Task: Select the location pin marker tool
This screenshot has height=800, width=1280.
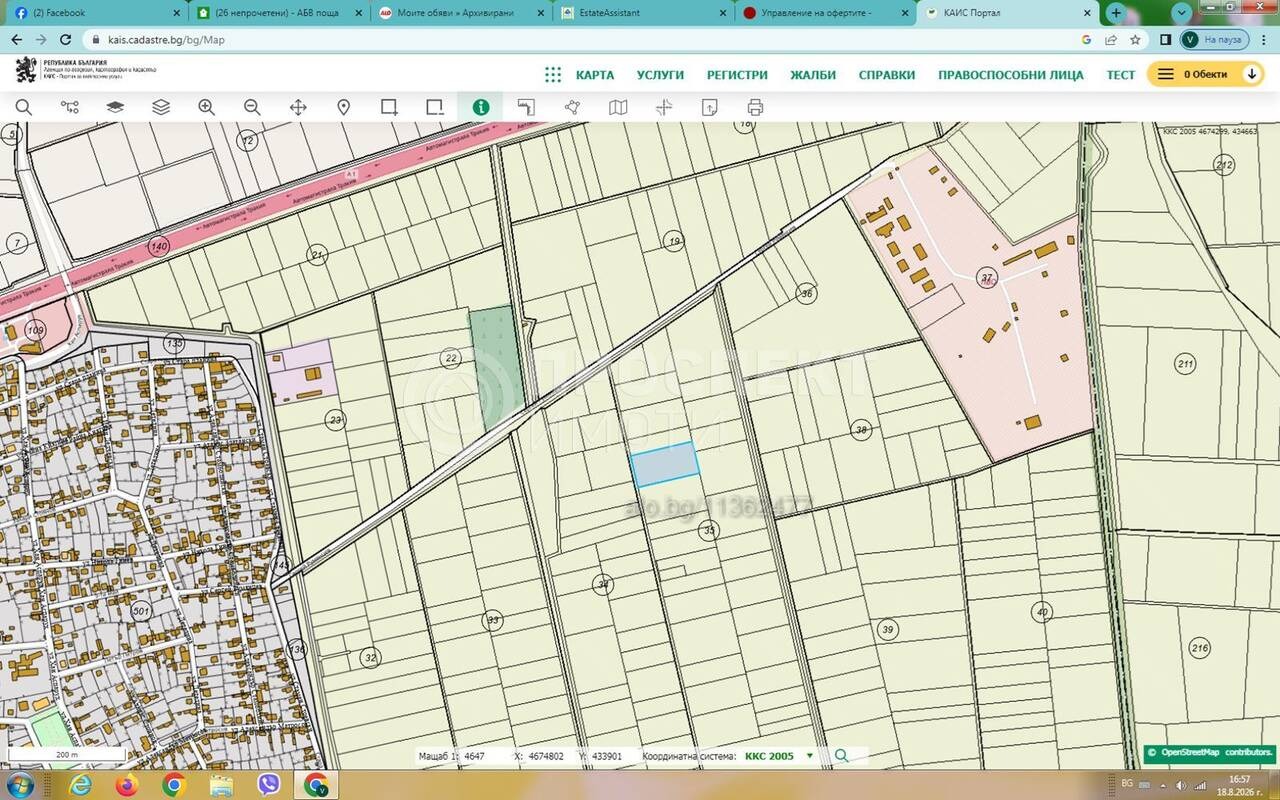Action: [343, 107]
